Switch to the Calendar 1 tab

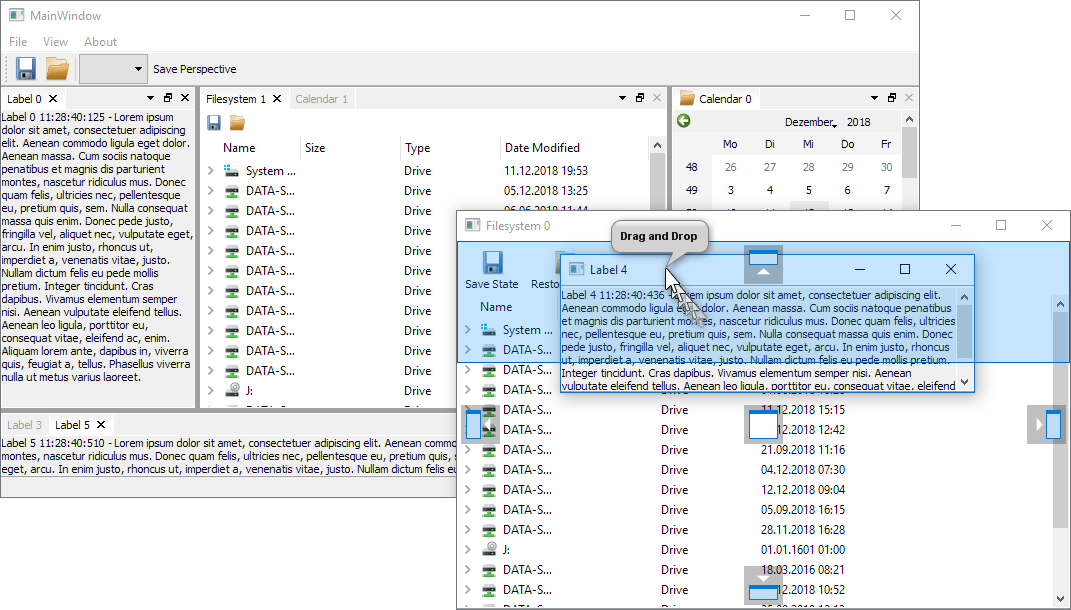322,99
